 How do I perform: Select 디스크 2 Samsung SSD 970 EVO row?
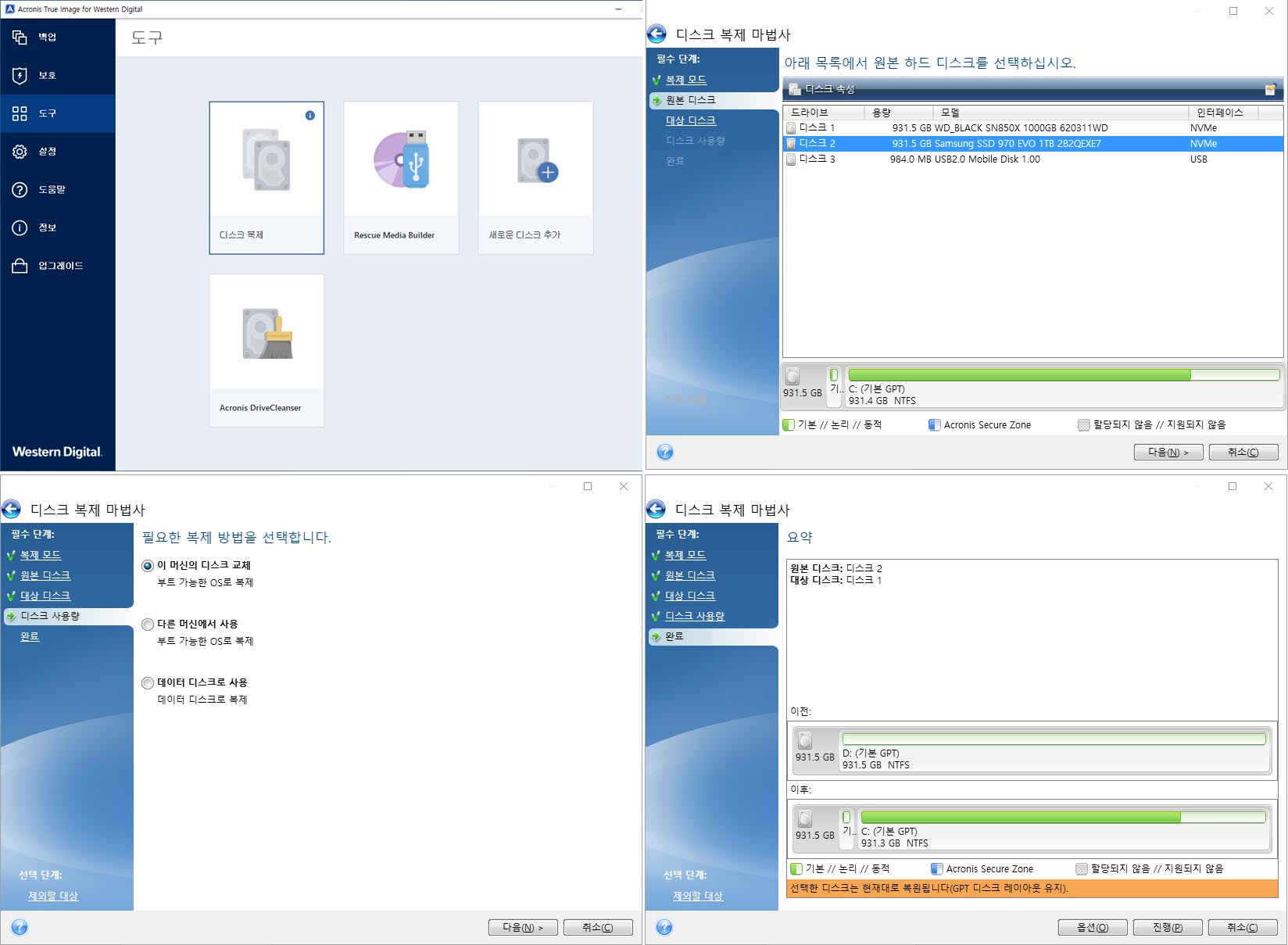point(1032,144)
